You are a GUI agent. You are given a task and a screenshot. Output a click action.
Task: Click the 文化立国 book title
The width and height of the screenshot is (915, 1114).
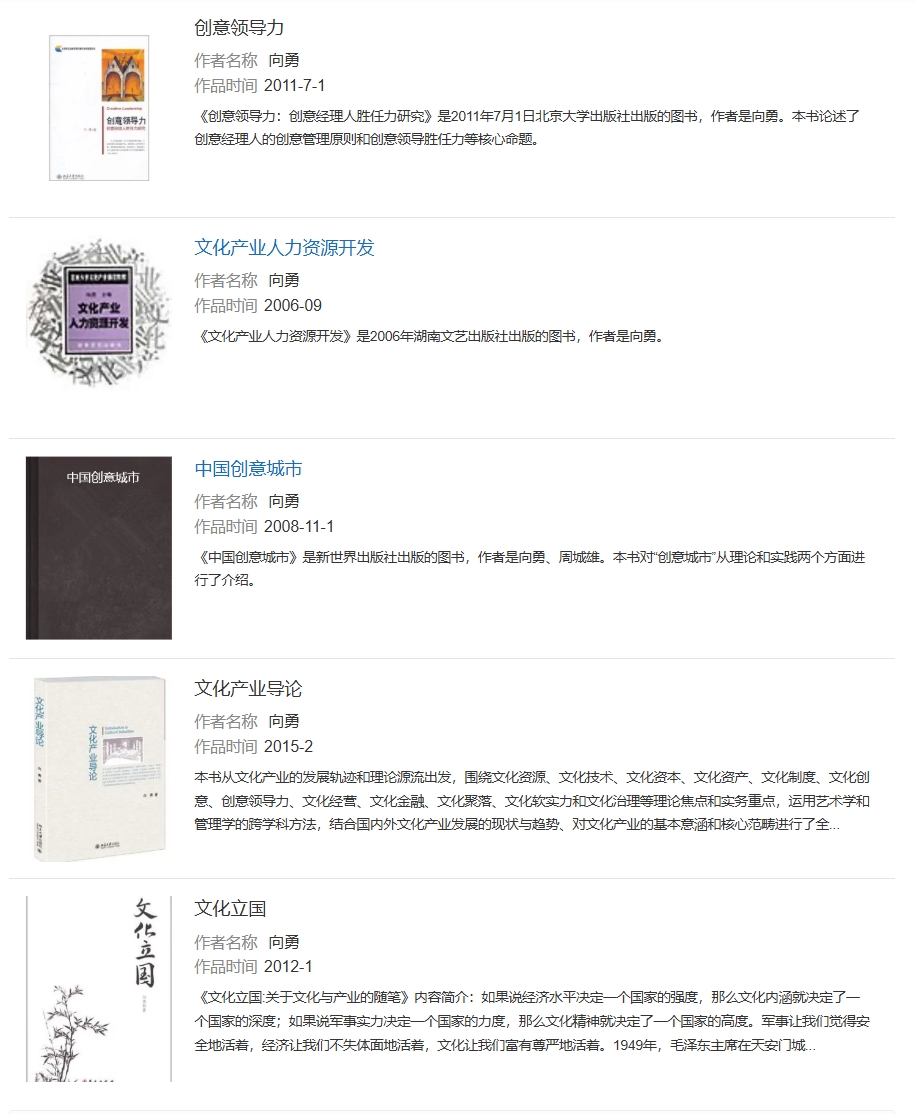pyautogui.click(x=230, y=909)
